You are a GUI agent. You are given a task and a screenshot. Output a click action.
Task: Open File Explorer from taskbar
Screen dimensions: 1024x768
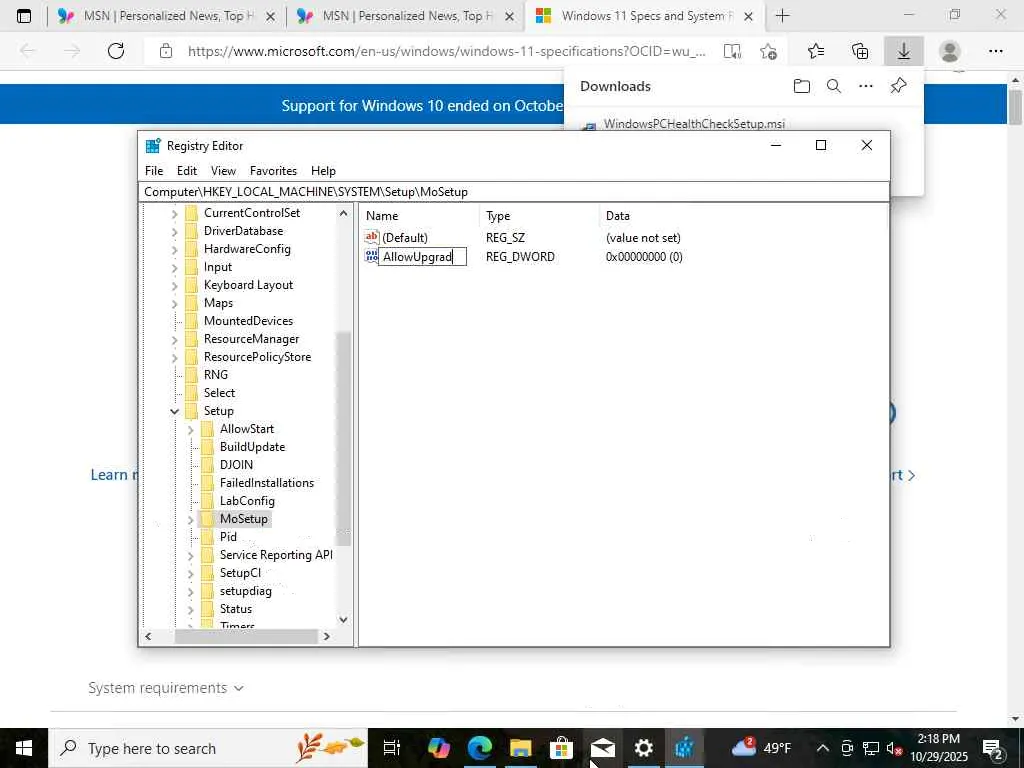(520, 748)
